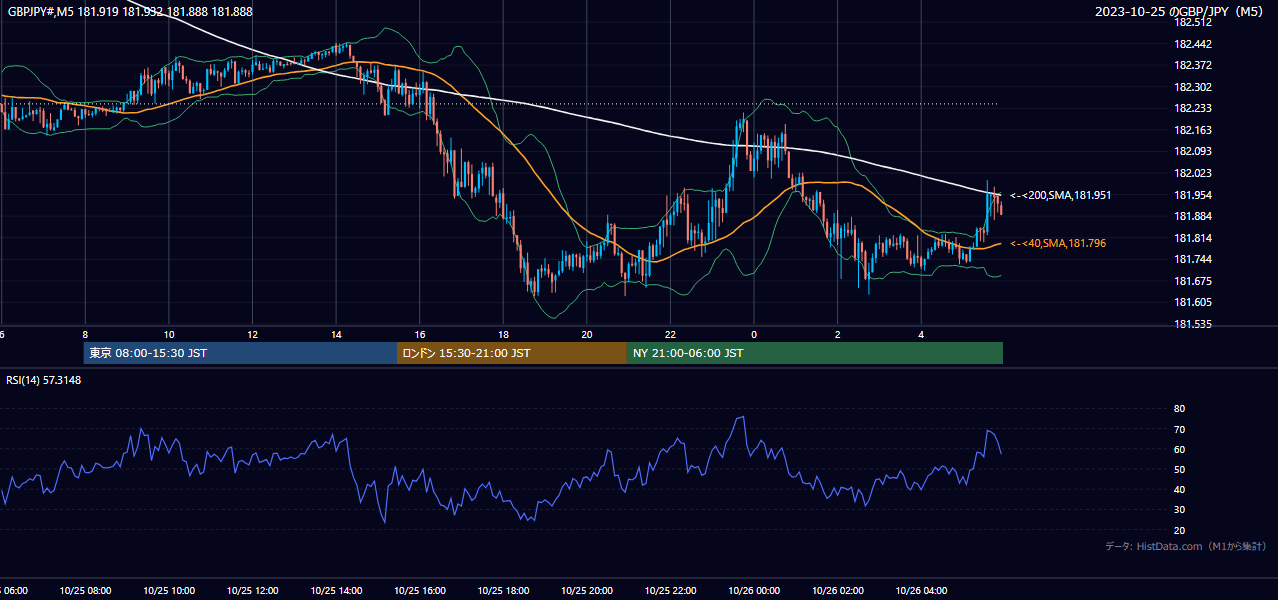Click the 182.442 price axis label

(x=1193, y=44)
